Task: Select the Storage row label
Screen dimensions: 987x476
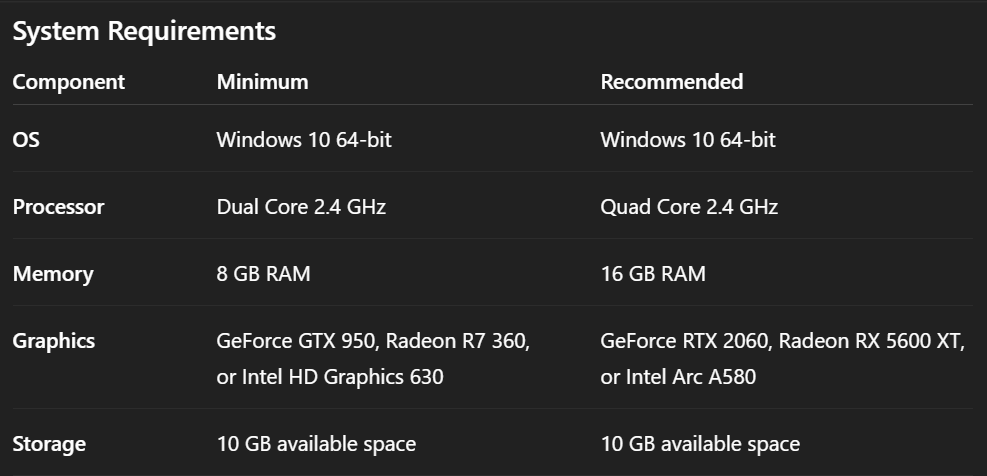Action: pyautogui.click(x=49, y=444)
